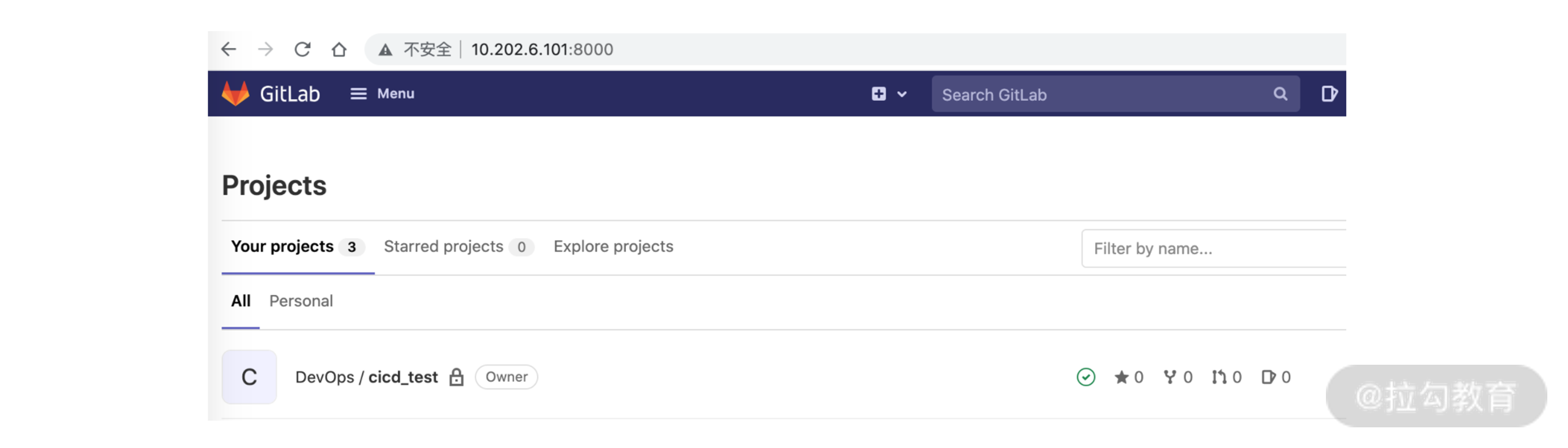This screenshot has height=448, width=1568.
Task: Open the browser home page icon
Action: coord(339,49)
